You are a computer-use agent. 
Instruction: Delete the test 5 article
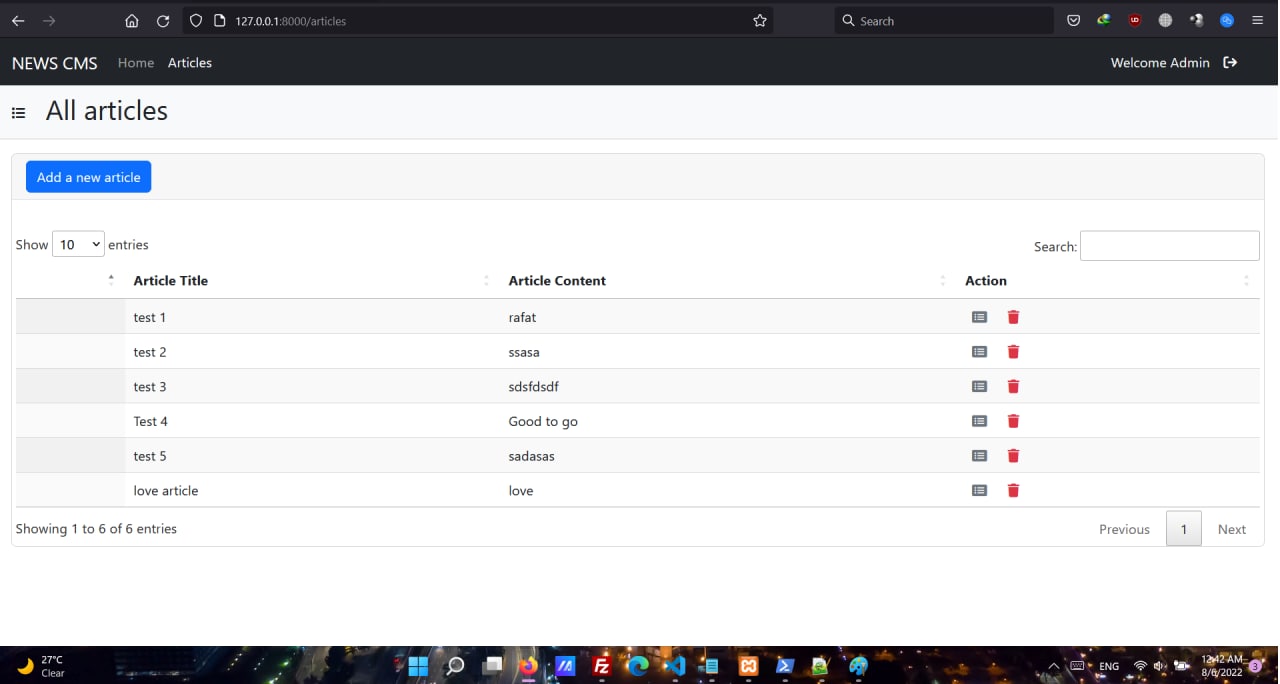coord(1013,456)
